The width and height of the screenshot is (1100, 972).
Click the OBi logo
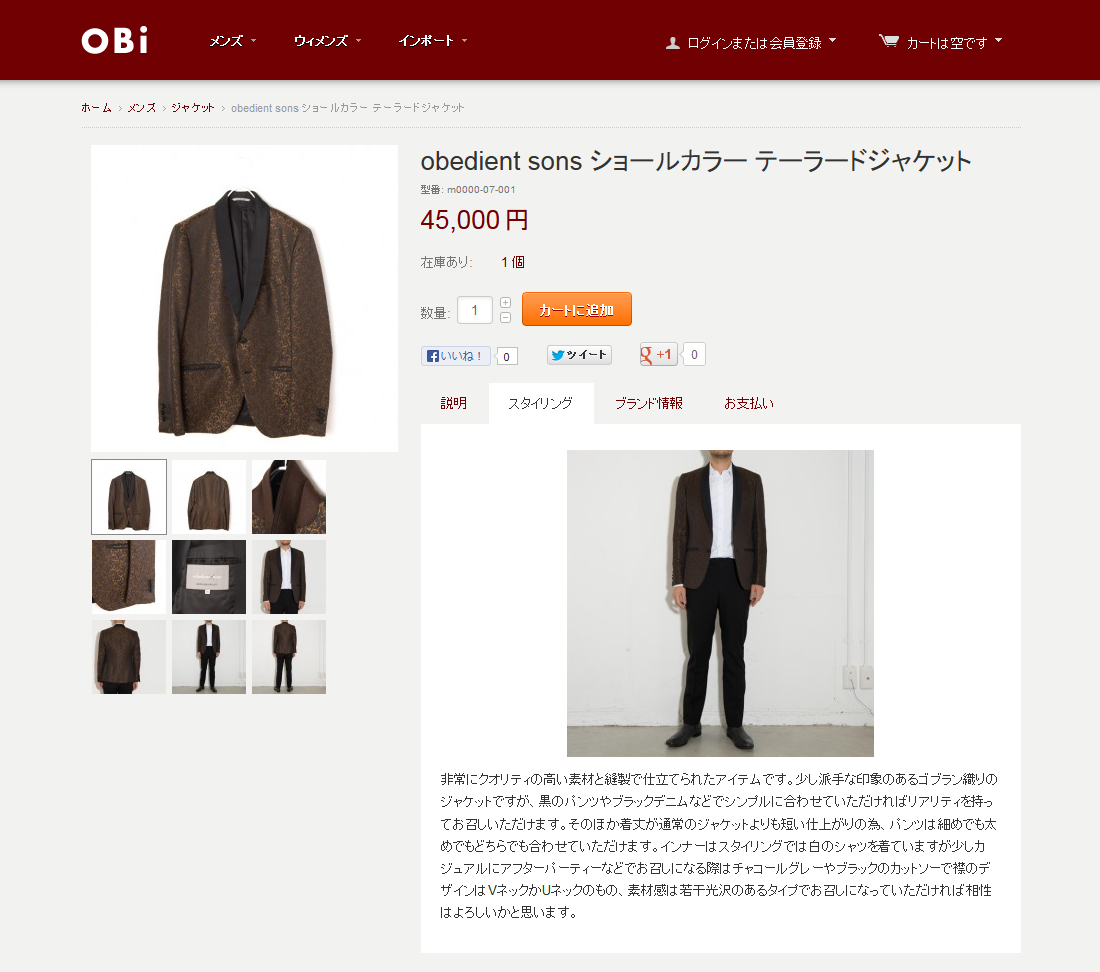[115, 41]
